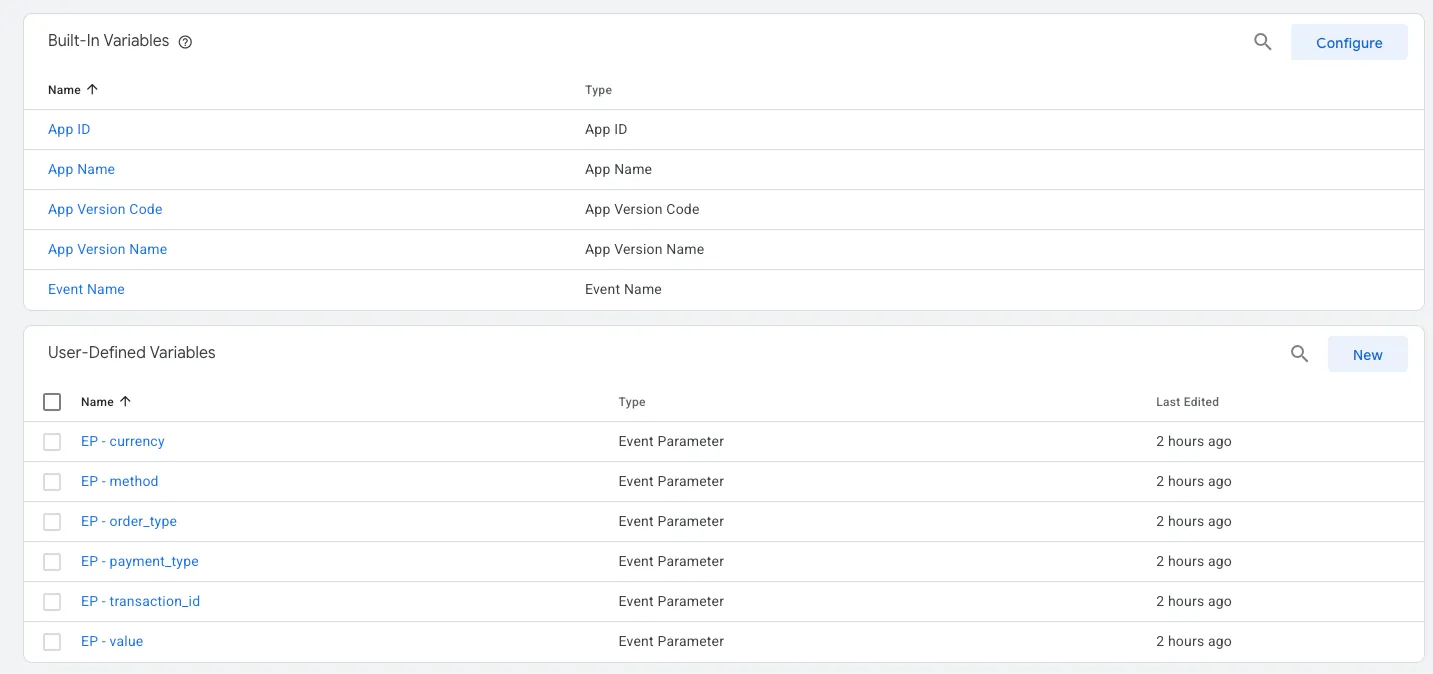Open App Version Name variable link

point(107,249)
